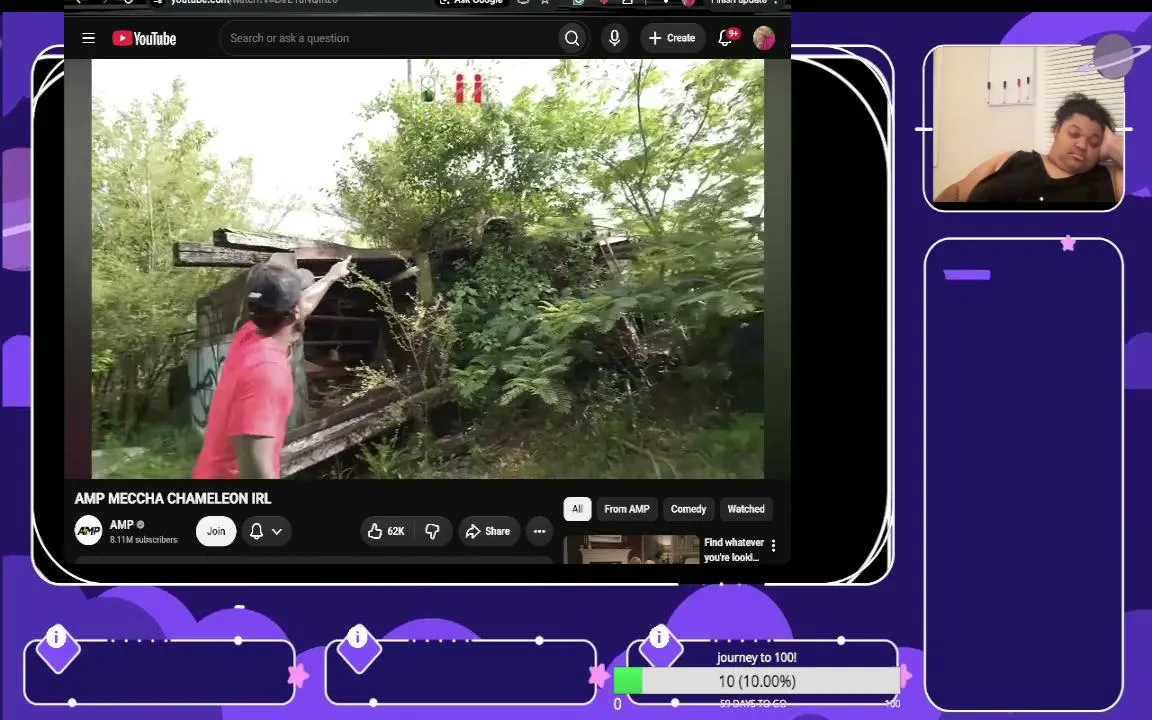Select the All filter chip

577,509
